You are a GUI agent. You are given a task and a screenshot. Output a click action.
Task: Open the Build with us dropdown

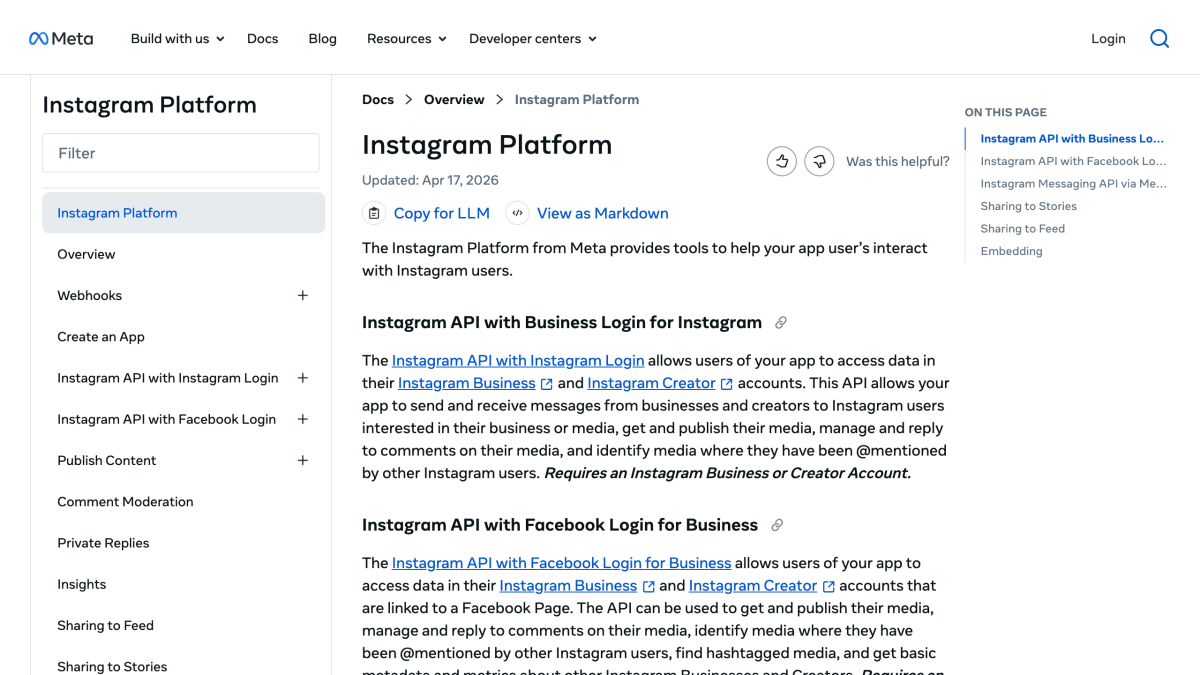(177, 39)
